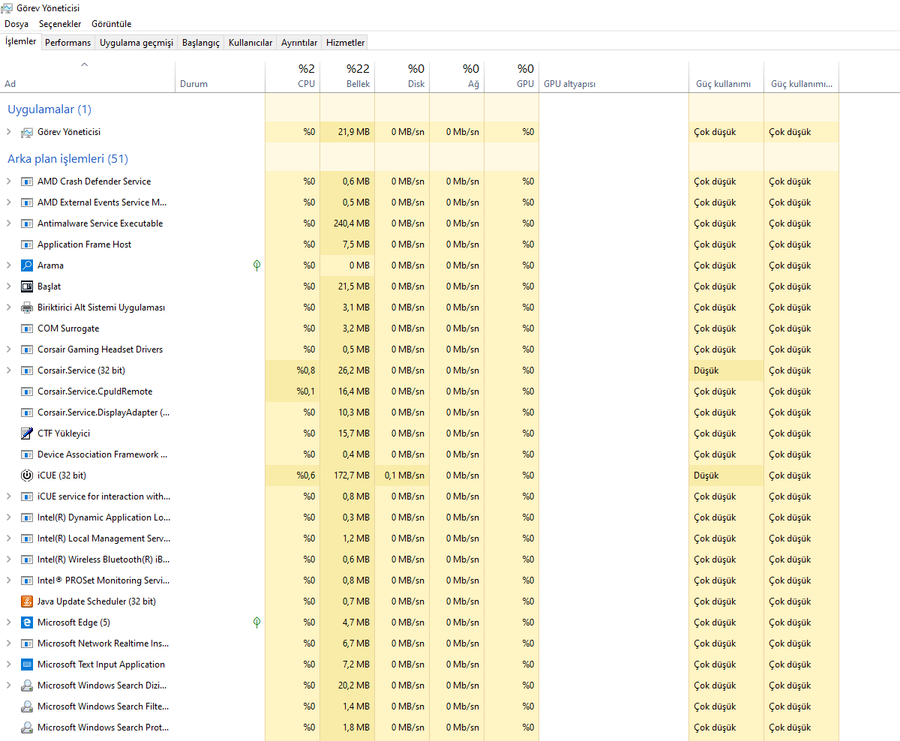Click the COM Surrogate icon
900x741 pixels.
[26, 328]
